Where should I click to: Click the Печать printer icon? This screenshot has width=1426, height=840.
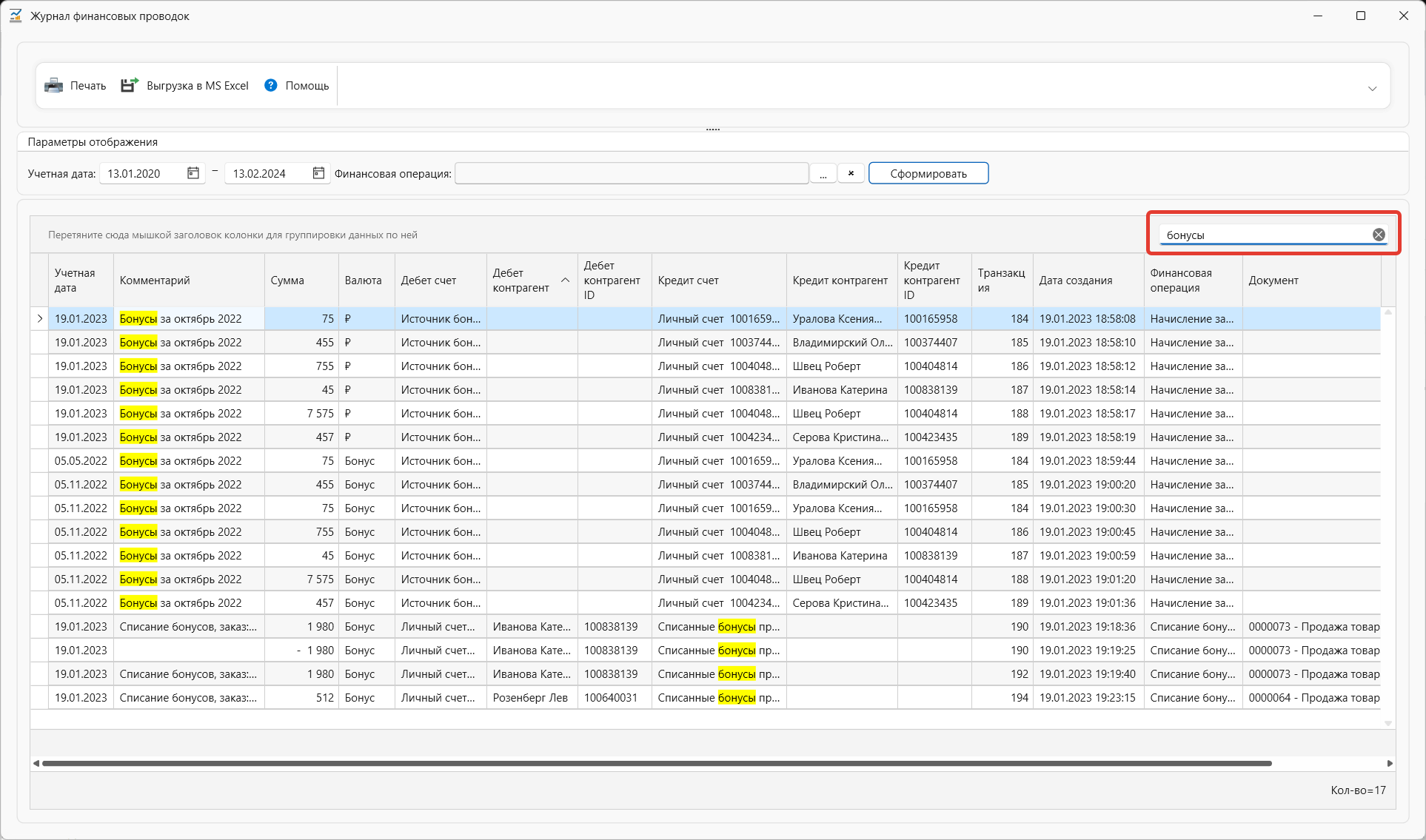point(53,85)
